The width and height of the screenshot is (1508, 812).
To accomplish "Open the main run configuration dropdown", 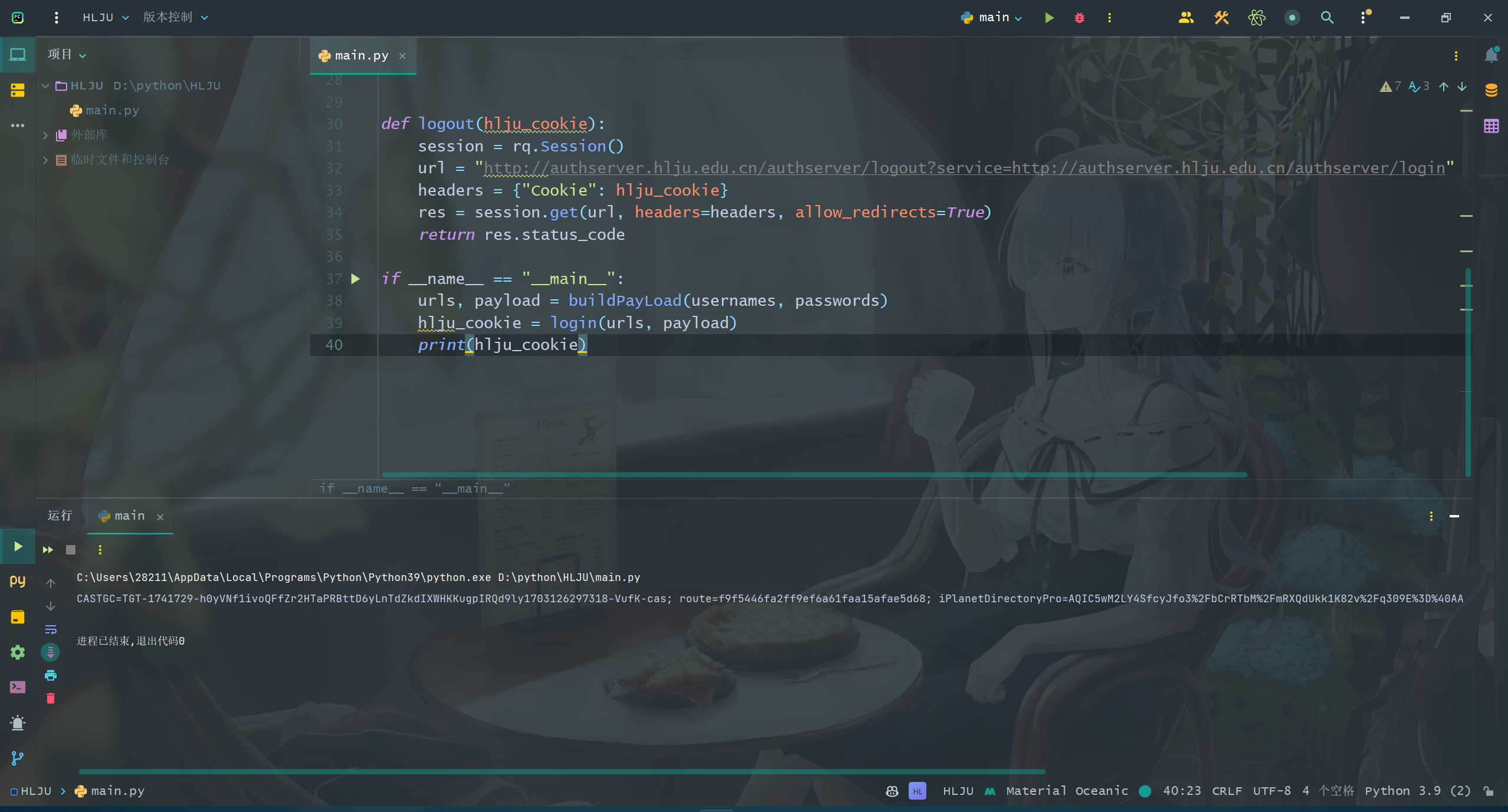I will (x=991, y=18).
